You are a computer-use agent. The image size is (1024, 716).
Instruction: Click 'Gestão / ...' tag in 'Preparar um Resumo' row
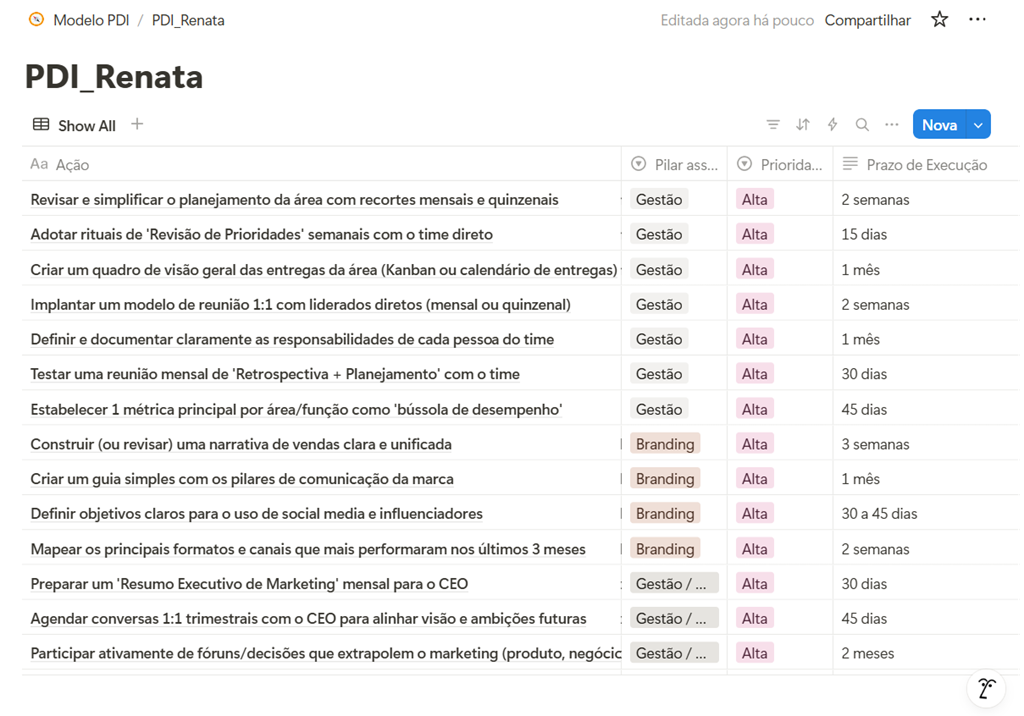coord(674,583)
